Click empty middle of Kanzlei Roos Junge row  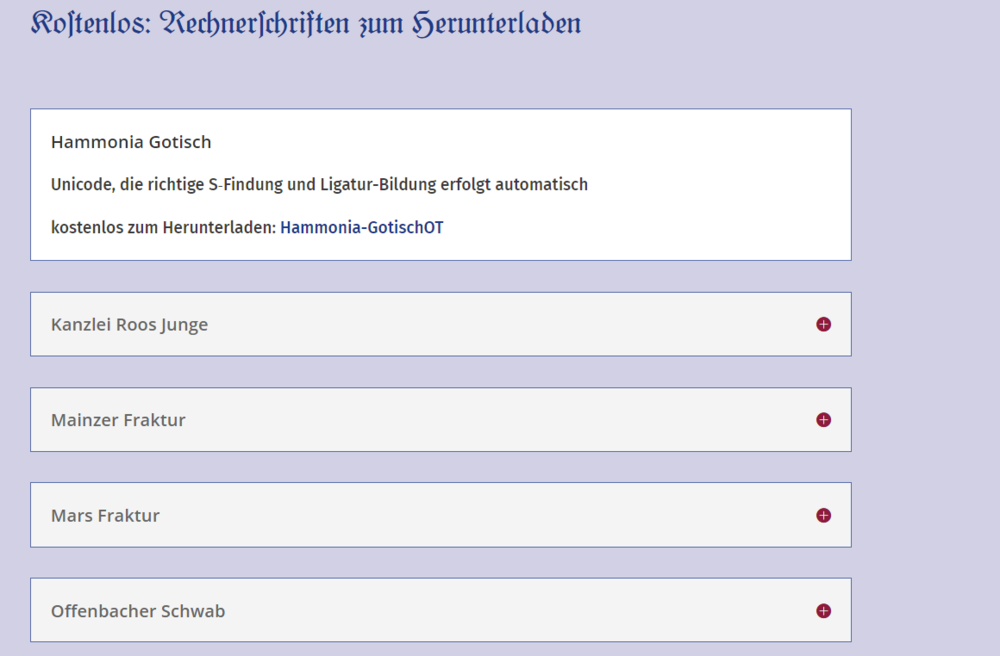pos(500,324)
